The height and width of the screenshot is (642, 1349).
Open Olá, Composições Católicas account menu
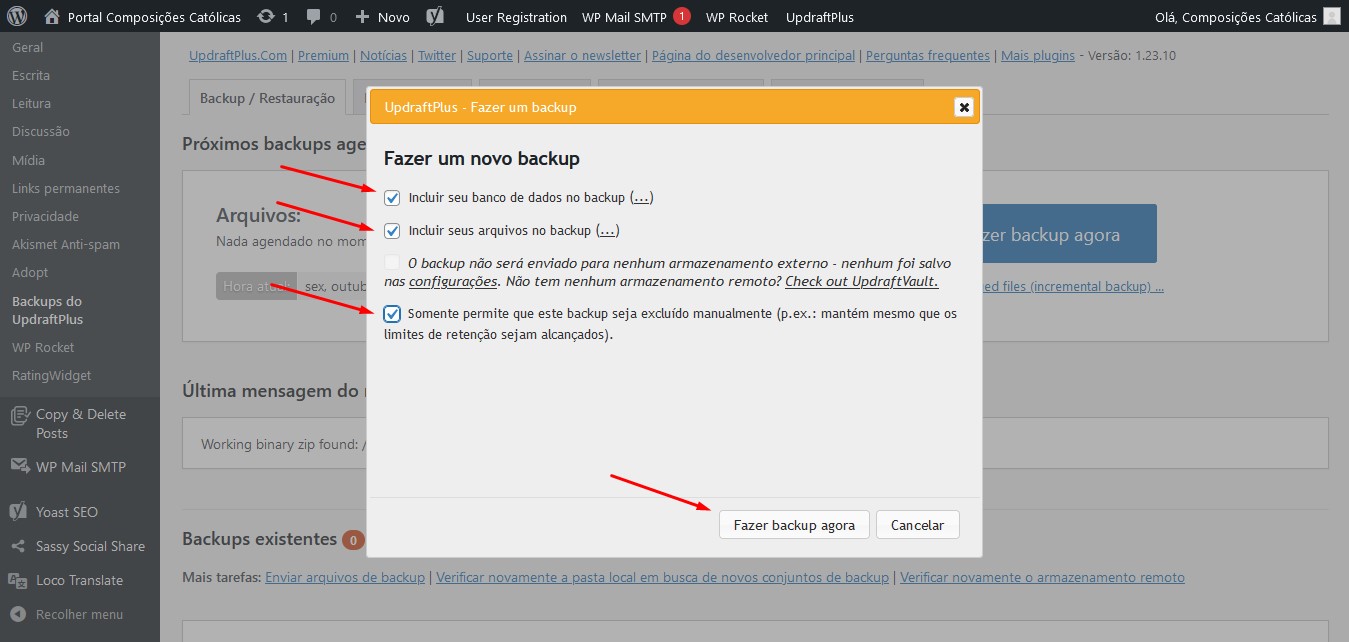point(1236,17)
